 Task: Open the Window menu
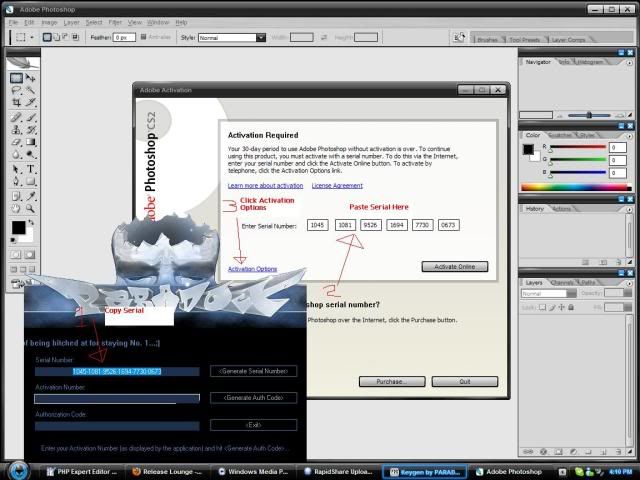(x=158, y=22)
